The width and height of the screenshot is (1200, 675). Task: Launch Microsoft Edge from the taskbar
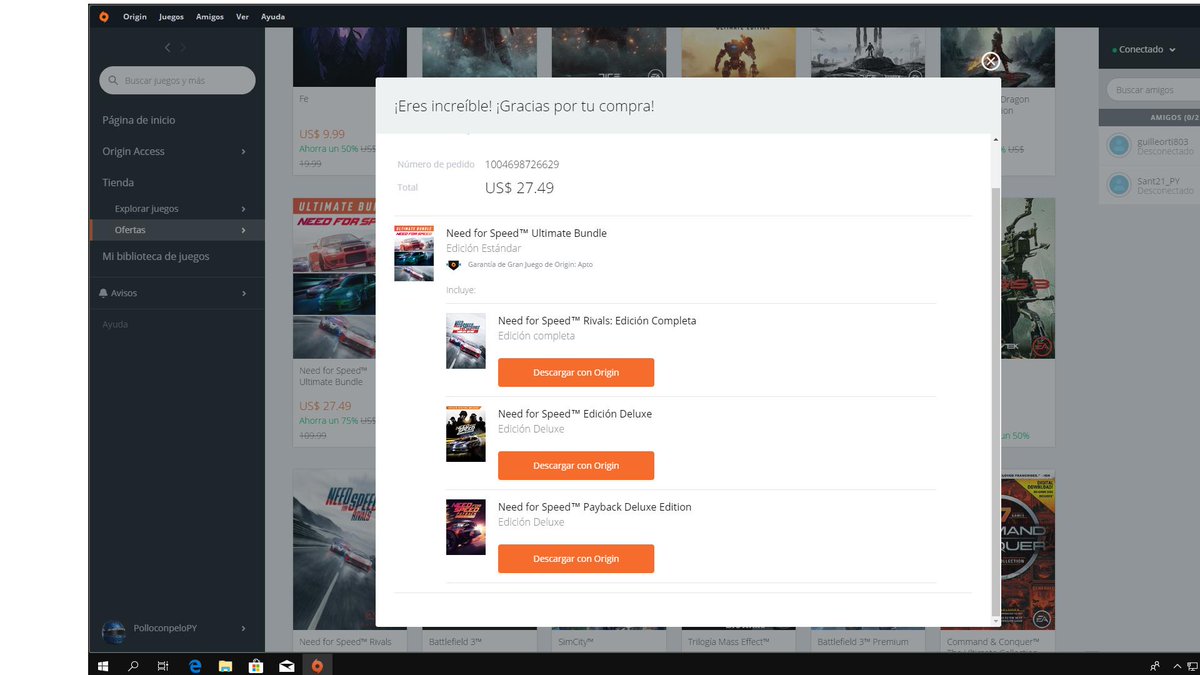pyautogui.click(x=195, y=665)
